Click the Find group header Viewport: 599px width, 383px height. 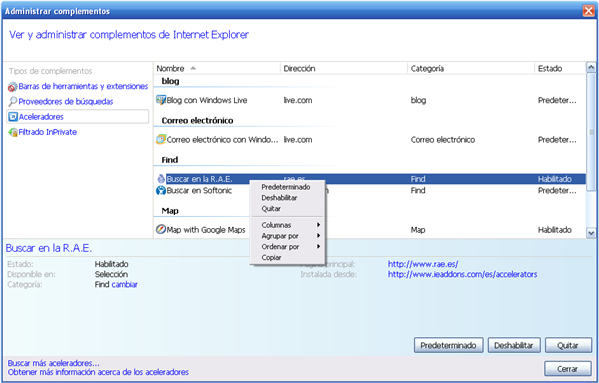(170, 160)
